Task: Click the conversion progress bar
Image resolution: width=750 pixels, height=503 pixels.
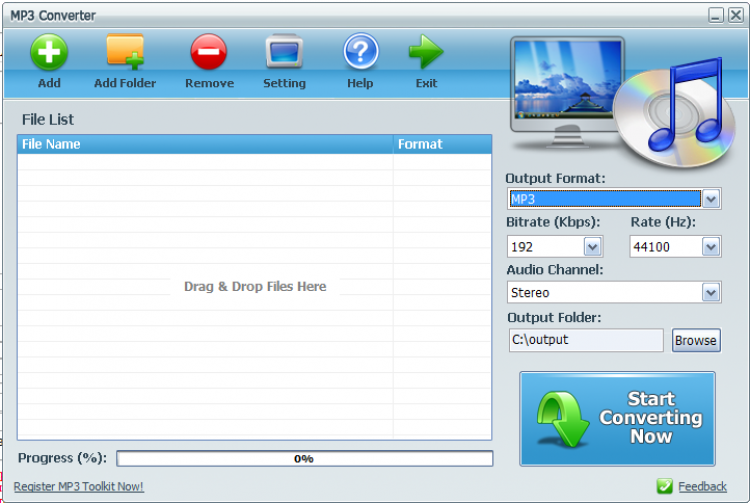Action: [305, 459]
